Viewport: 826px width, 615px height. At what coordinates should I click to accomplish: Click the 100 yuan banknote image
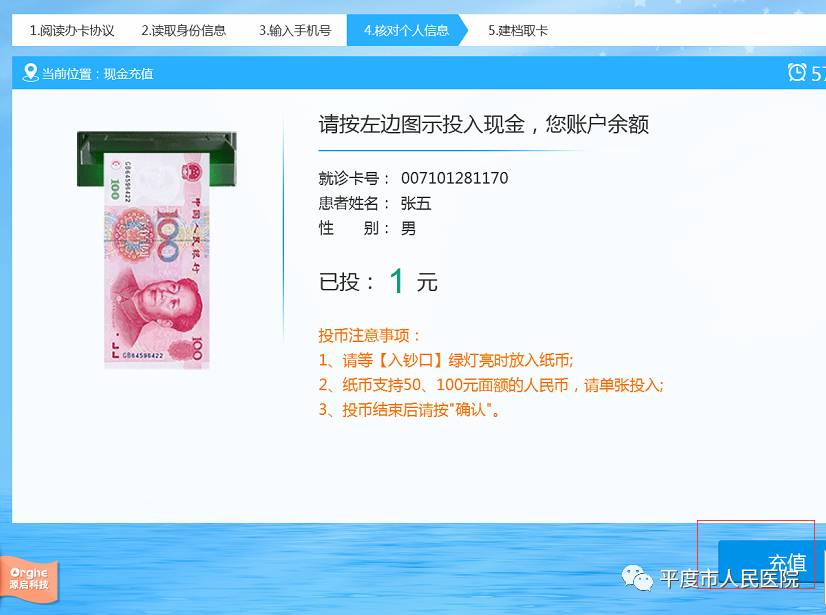[x=156, y=260]
